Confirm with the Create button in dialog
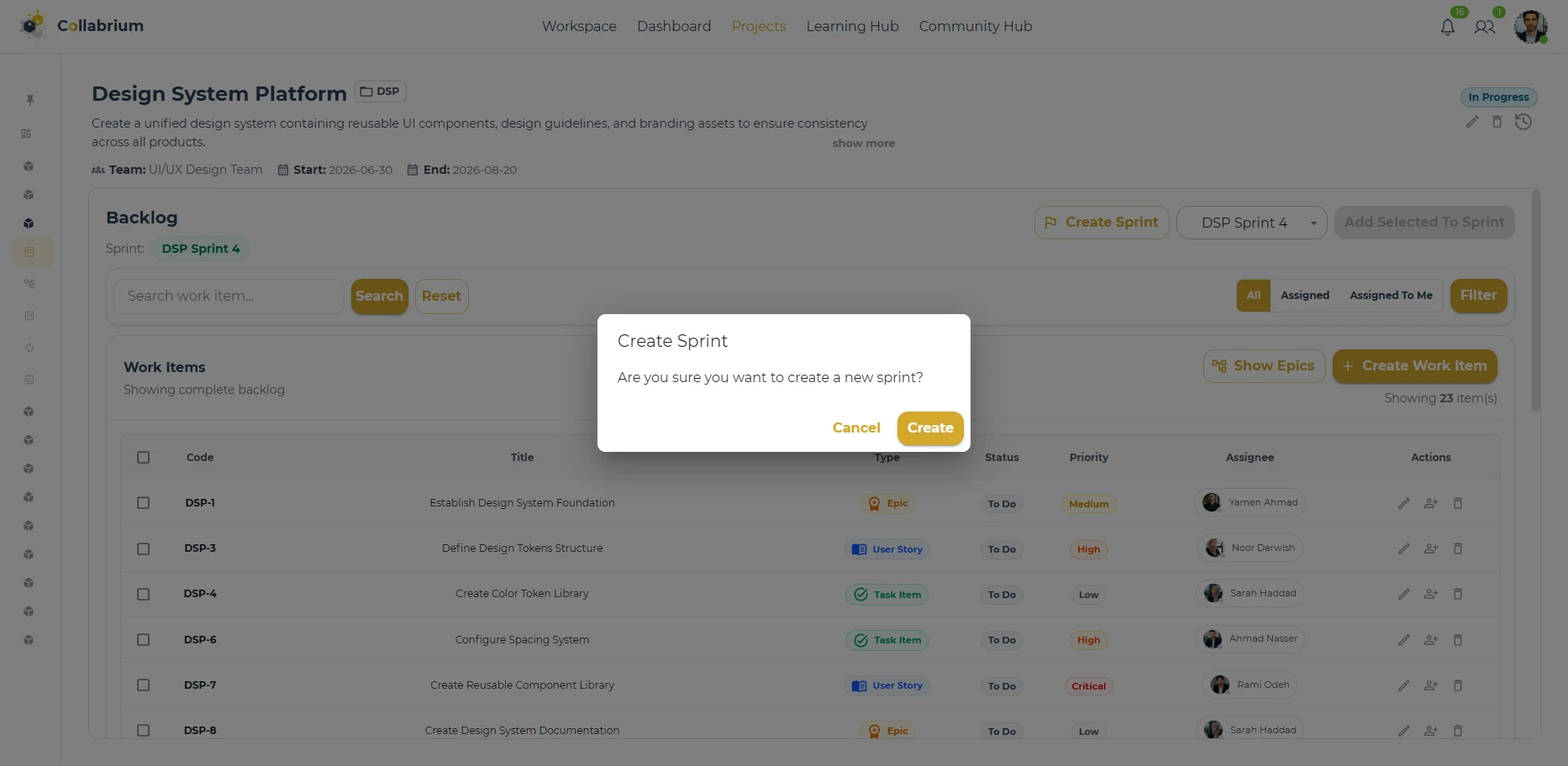Screen dimensions: 1568x766 pos(930,428)
